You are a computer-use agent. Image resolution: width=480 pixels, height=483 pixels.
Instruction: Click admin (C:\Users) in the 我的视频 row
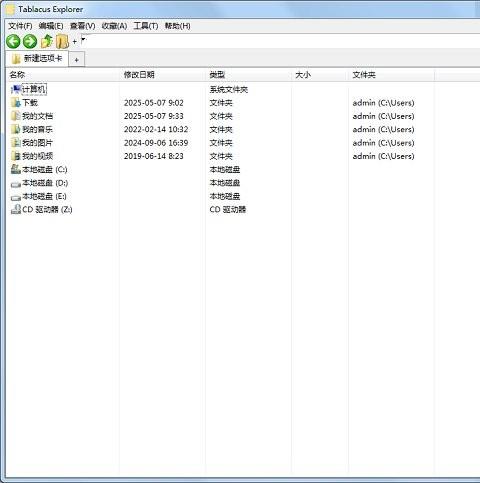tap(383, 156)
